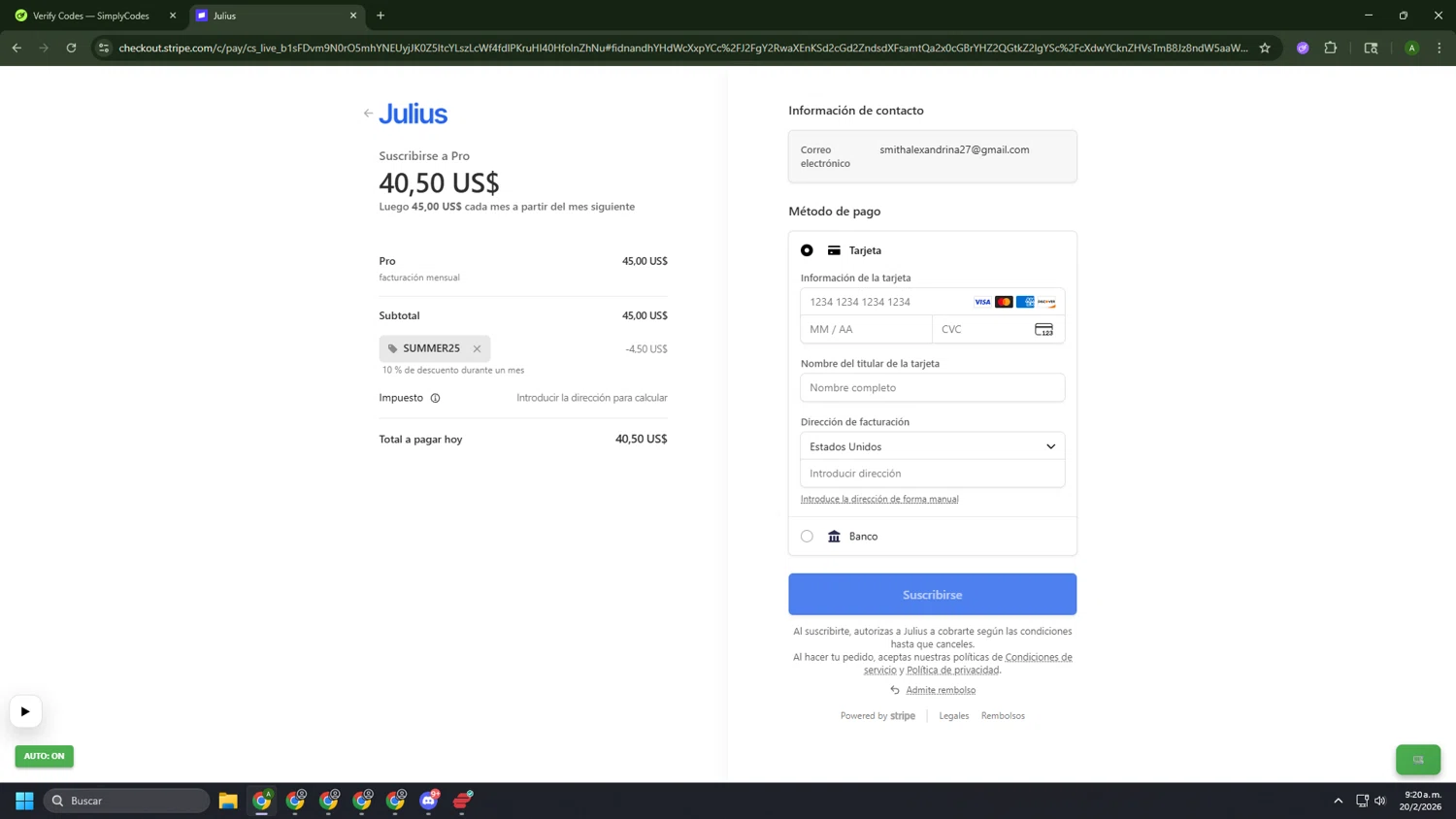
Task: Click the Total a pagar hoy label
Action: 420,439
